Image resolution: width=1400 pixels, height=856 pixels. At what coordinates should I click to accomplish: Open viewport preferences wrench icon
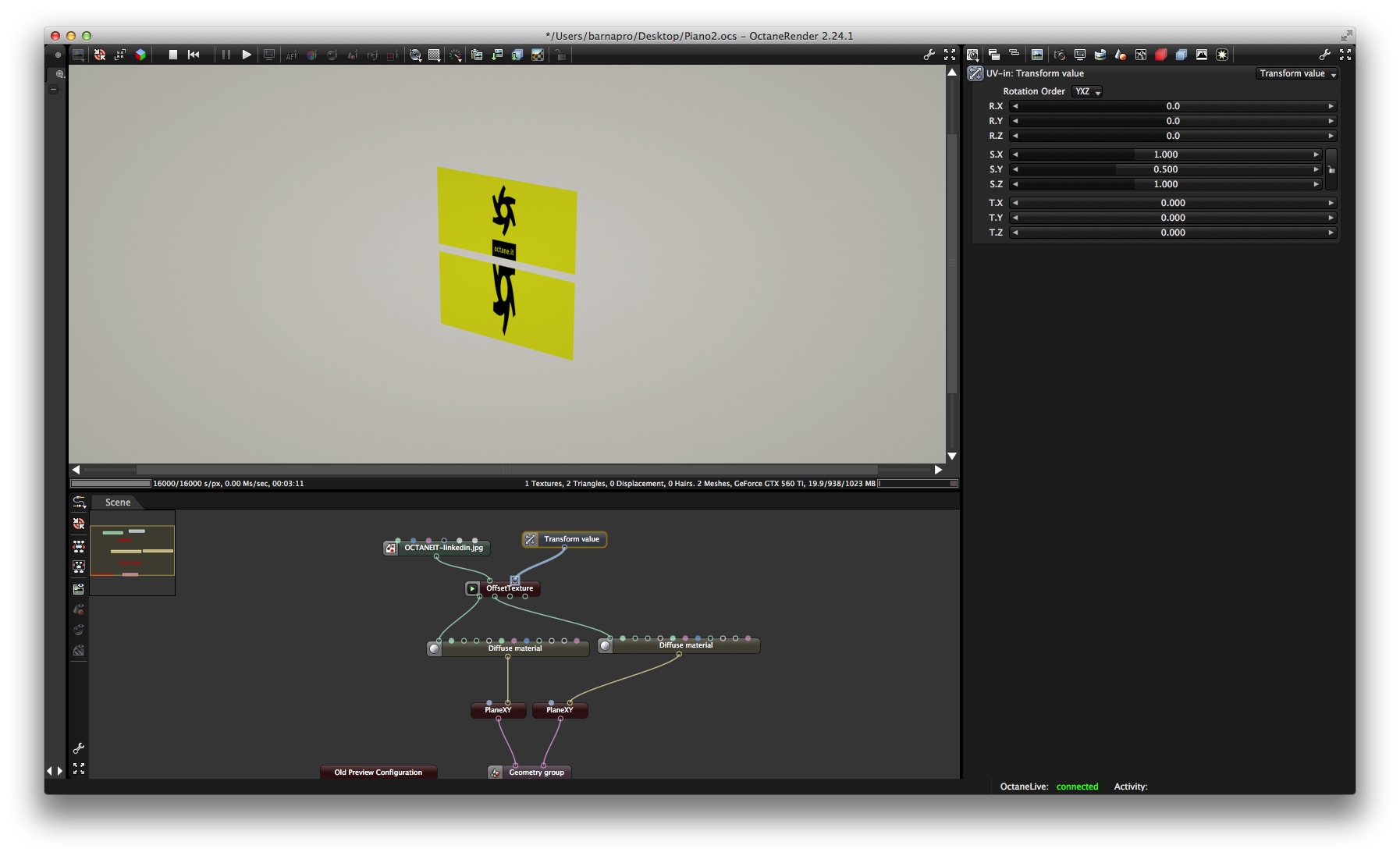[x=929, y=55]
